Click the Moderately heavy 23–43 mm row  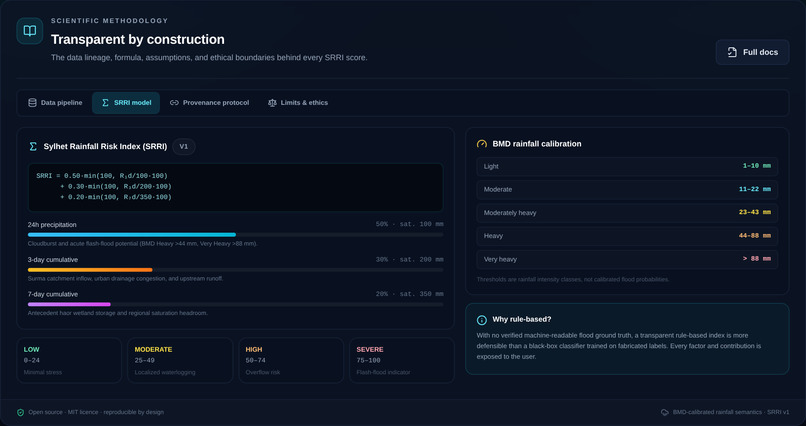point(627,213)
